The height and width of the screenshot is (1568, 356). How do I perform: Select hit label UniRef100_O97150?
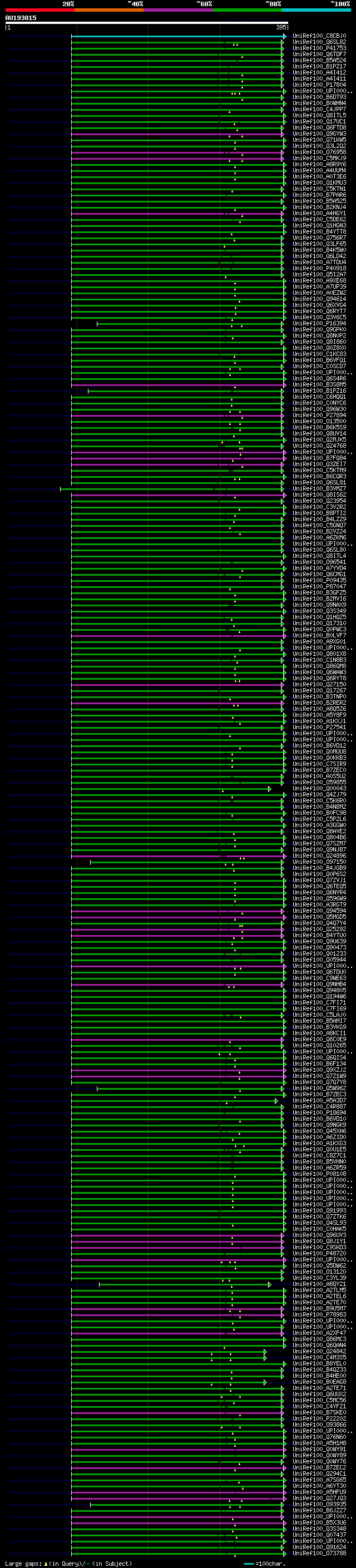[319, 862]
